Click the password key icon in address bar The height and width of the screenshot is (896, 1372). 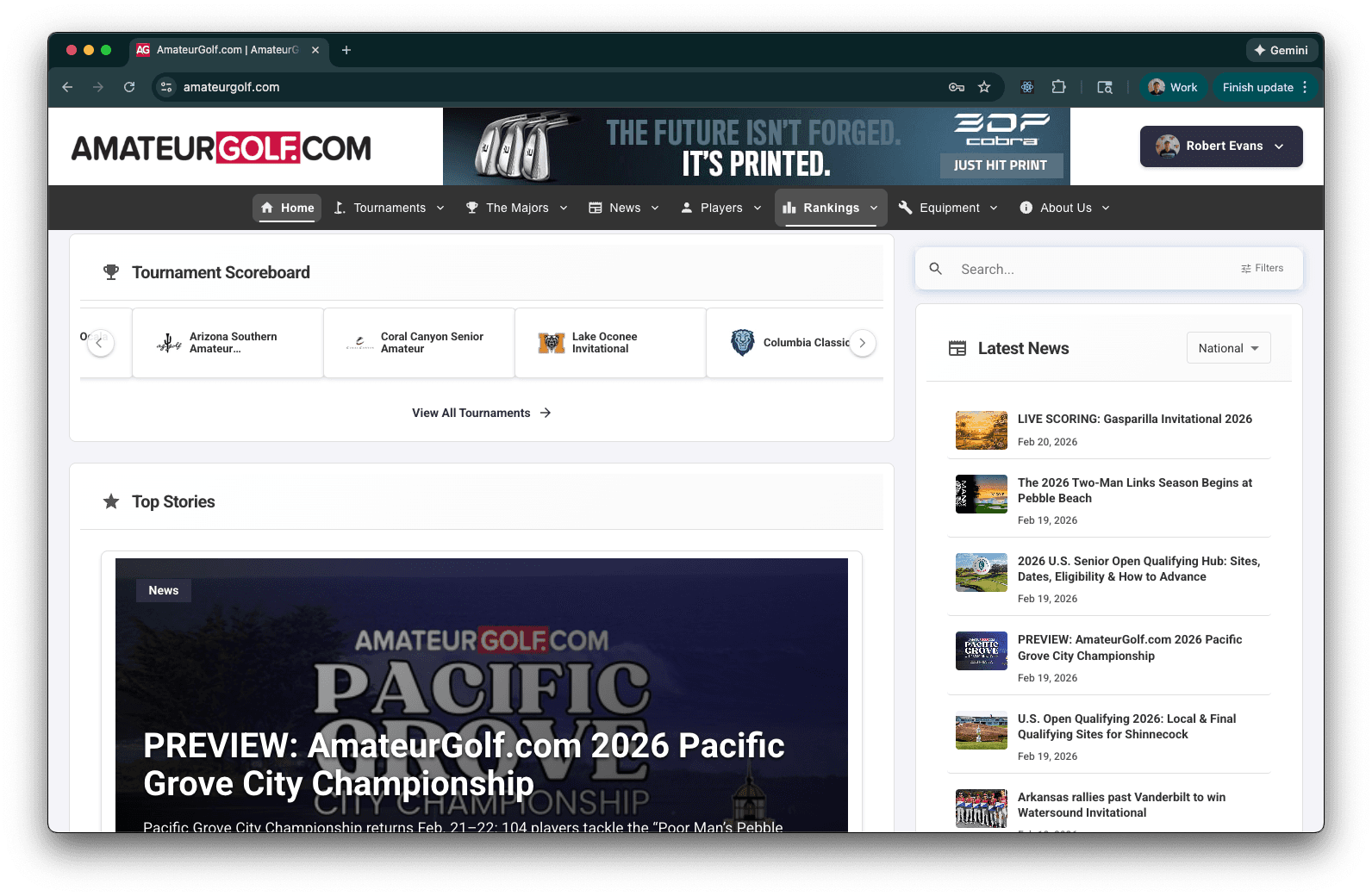click(x=956, y=87)
